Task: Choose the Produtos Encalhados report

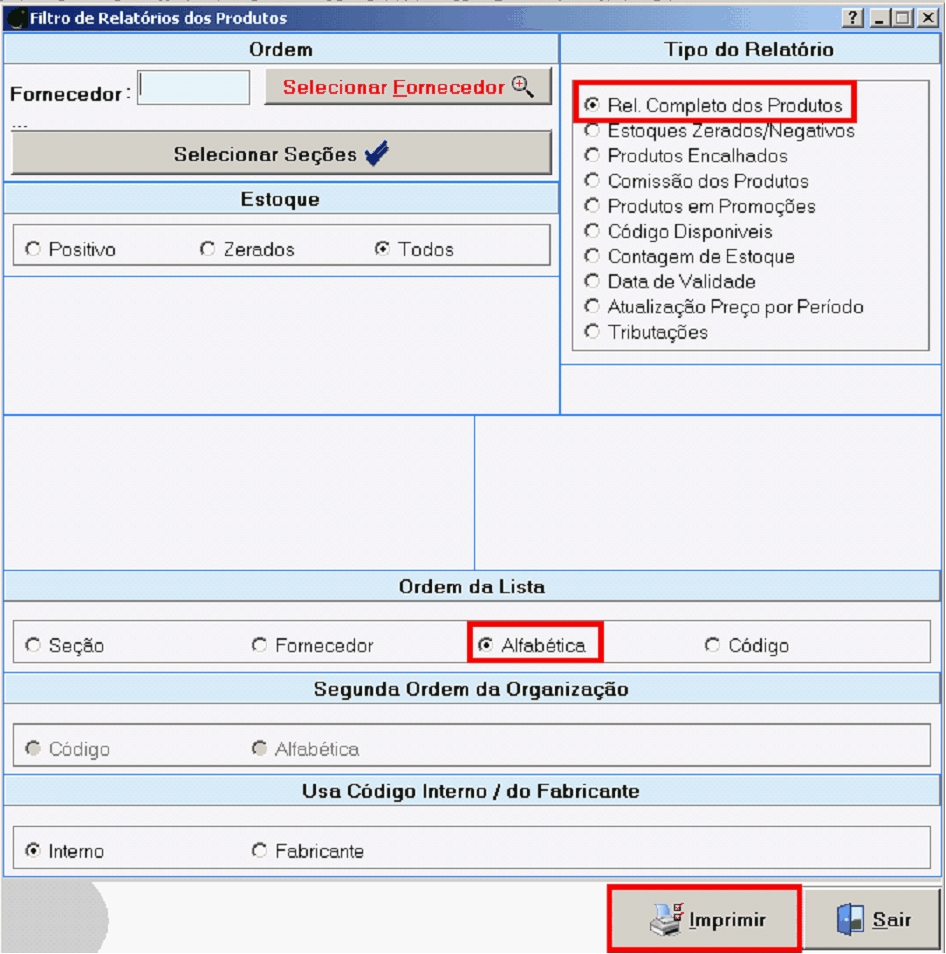Action: pos(592,156)
